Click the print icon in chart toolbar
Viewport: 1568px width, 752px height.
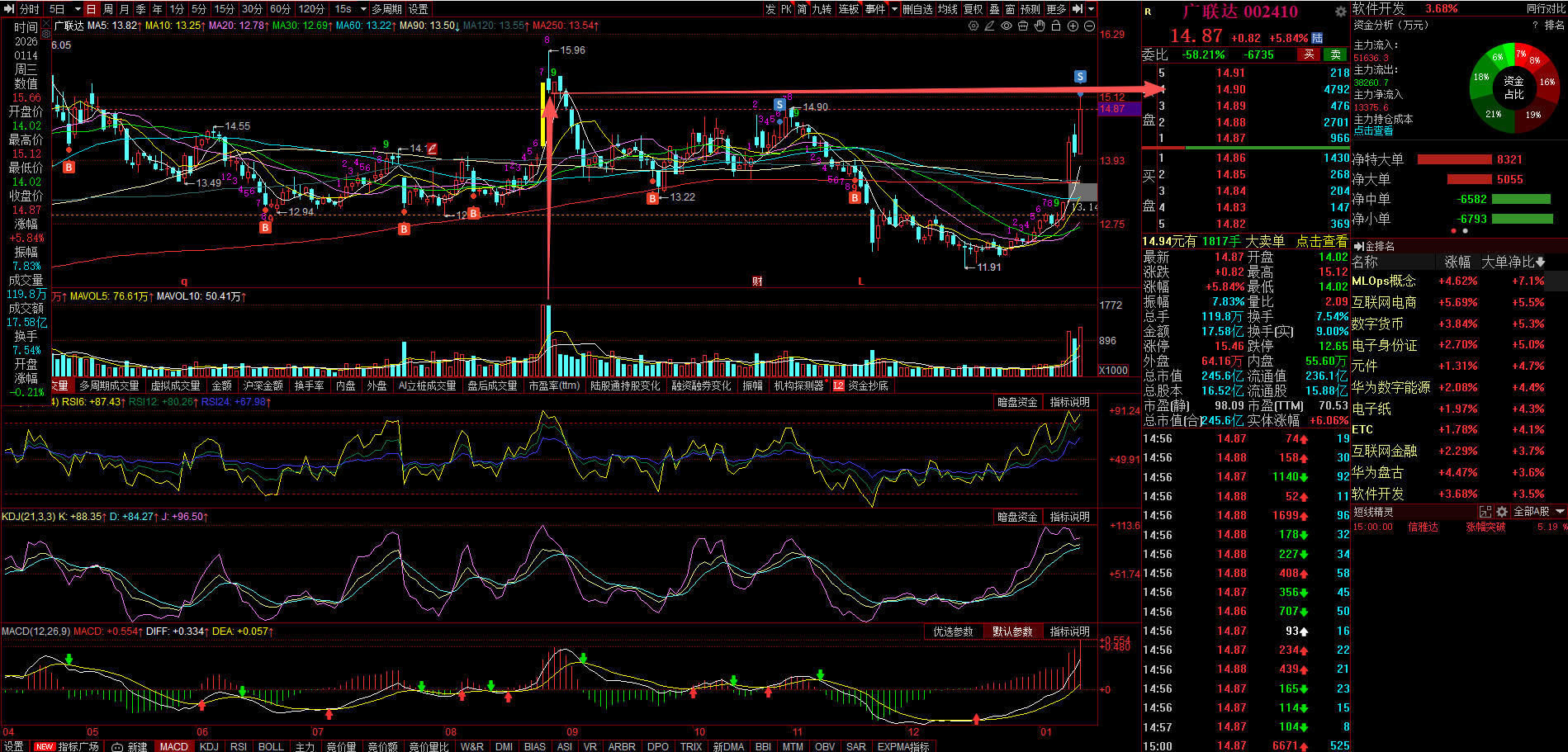click(1023, 26)
